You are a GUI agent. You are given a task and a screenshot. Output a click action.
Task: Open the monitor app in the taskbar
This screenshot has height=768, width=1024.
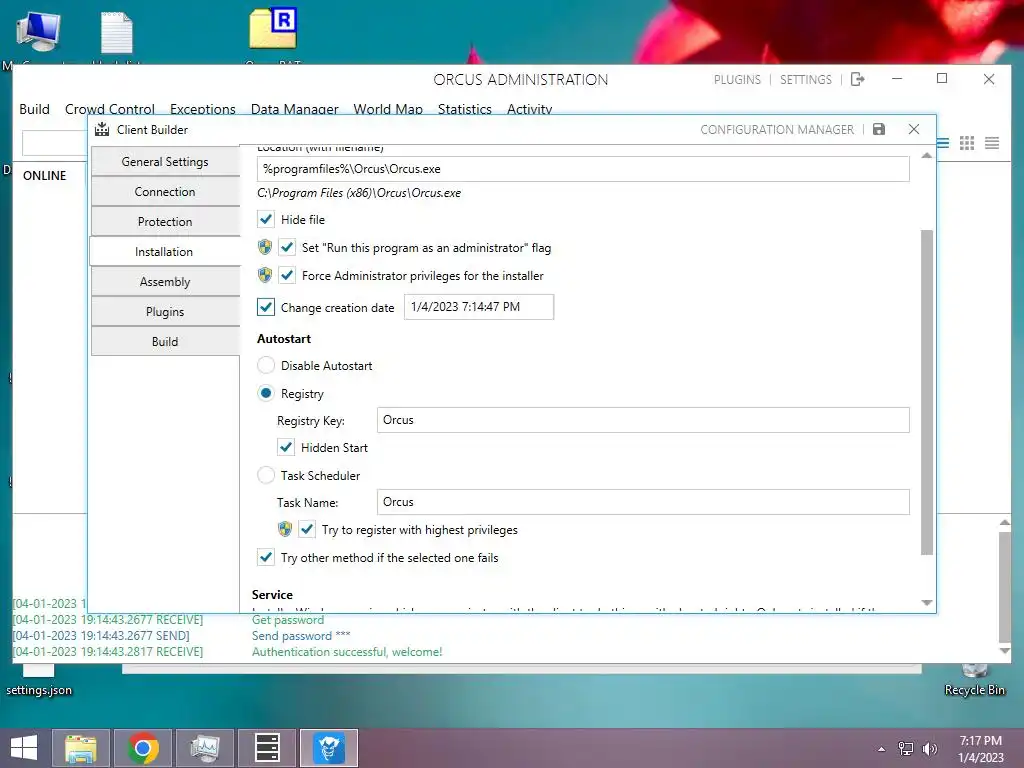[x=204, y=748]
